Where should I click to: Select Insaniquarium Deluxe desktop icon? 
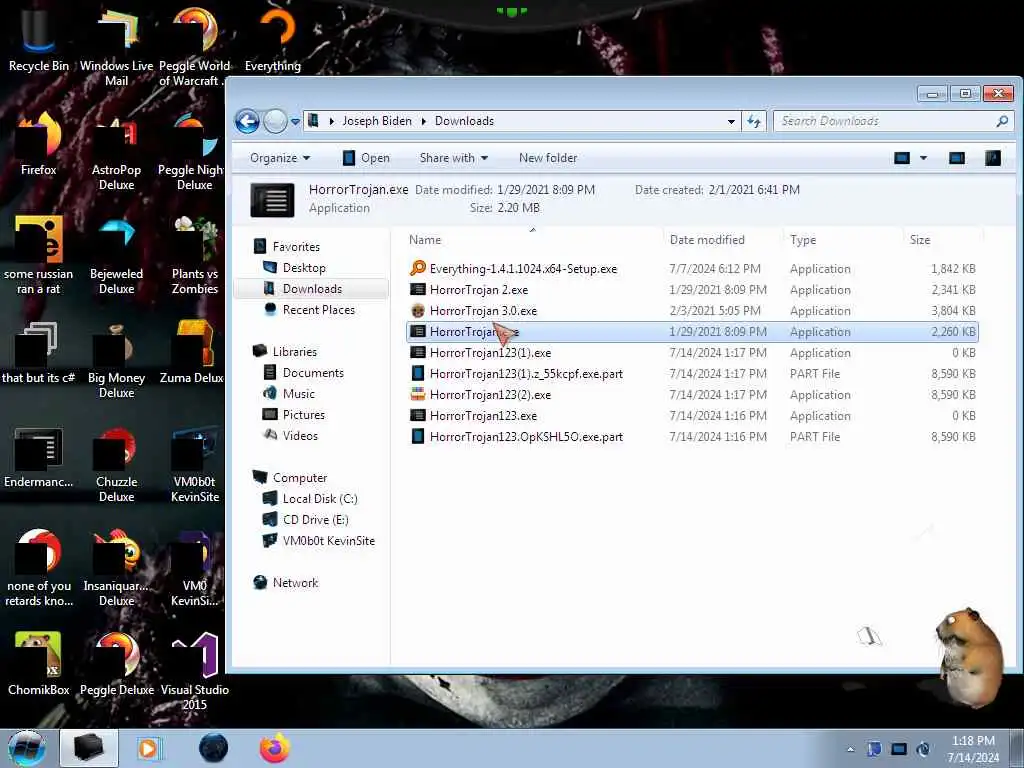coord(116,567)
